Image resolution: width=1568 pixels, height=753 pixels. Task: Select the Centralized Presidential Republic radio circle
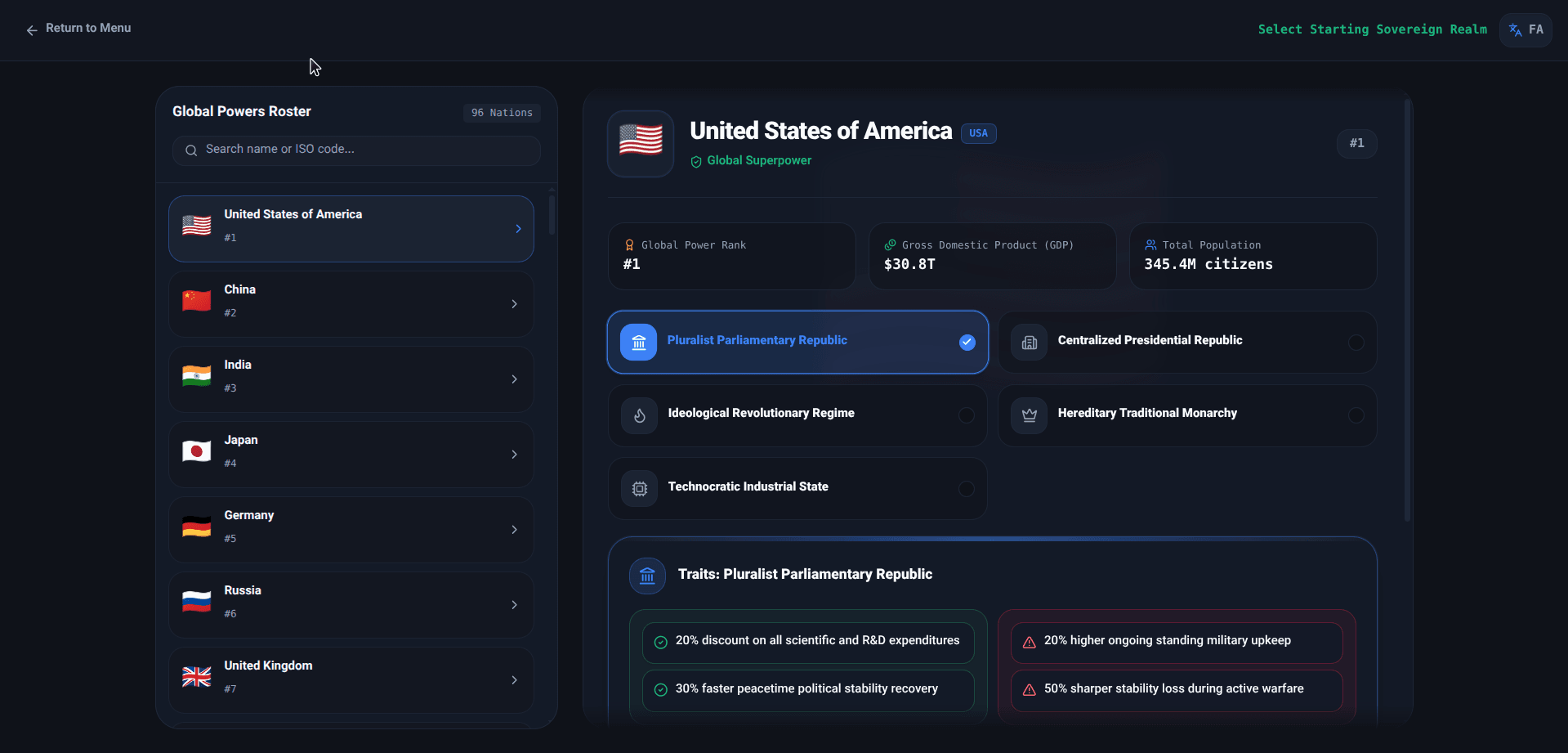click(x=1356, y=343)
